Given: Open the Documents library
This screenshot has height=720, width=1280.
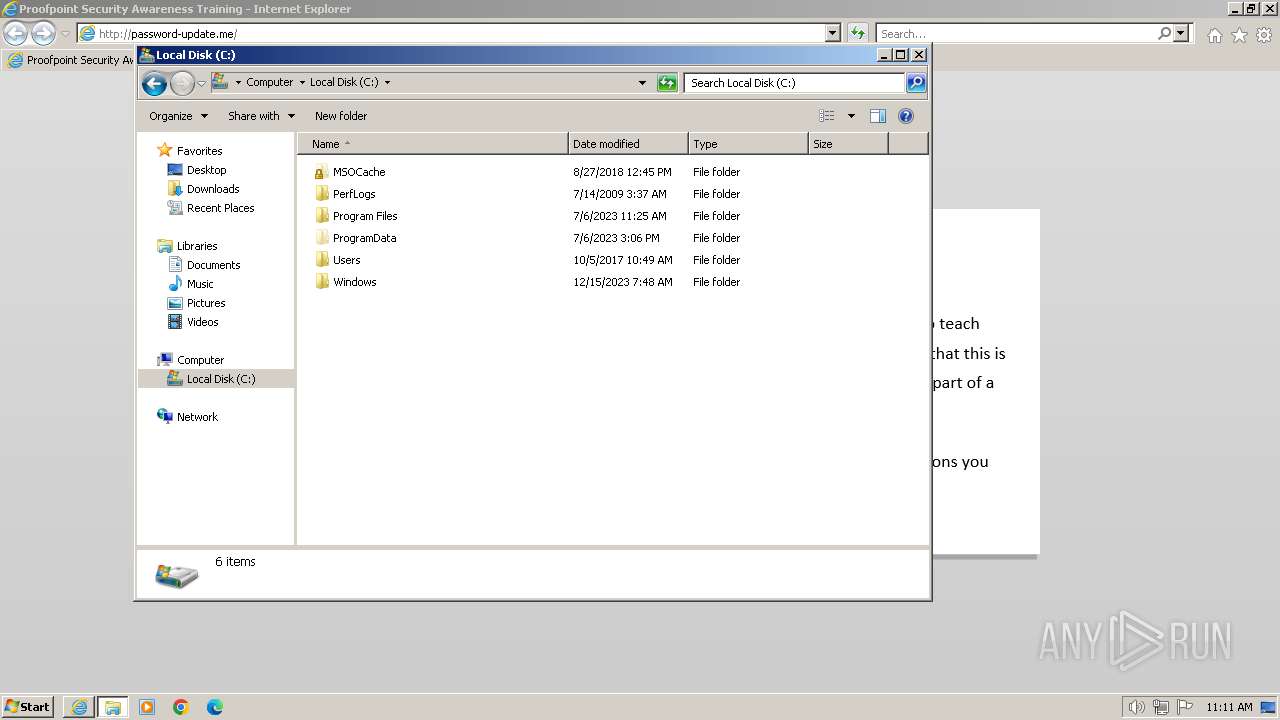Looking at the screenshot, I should [x=213, y=265].
